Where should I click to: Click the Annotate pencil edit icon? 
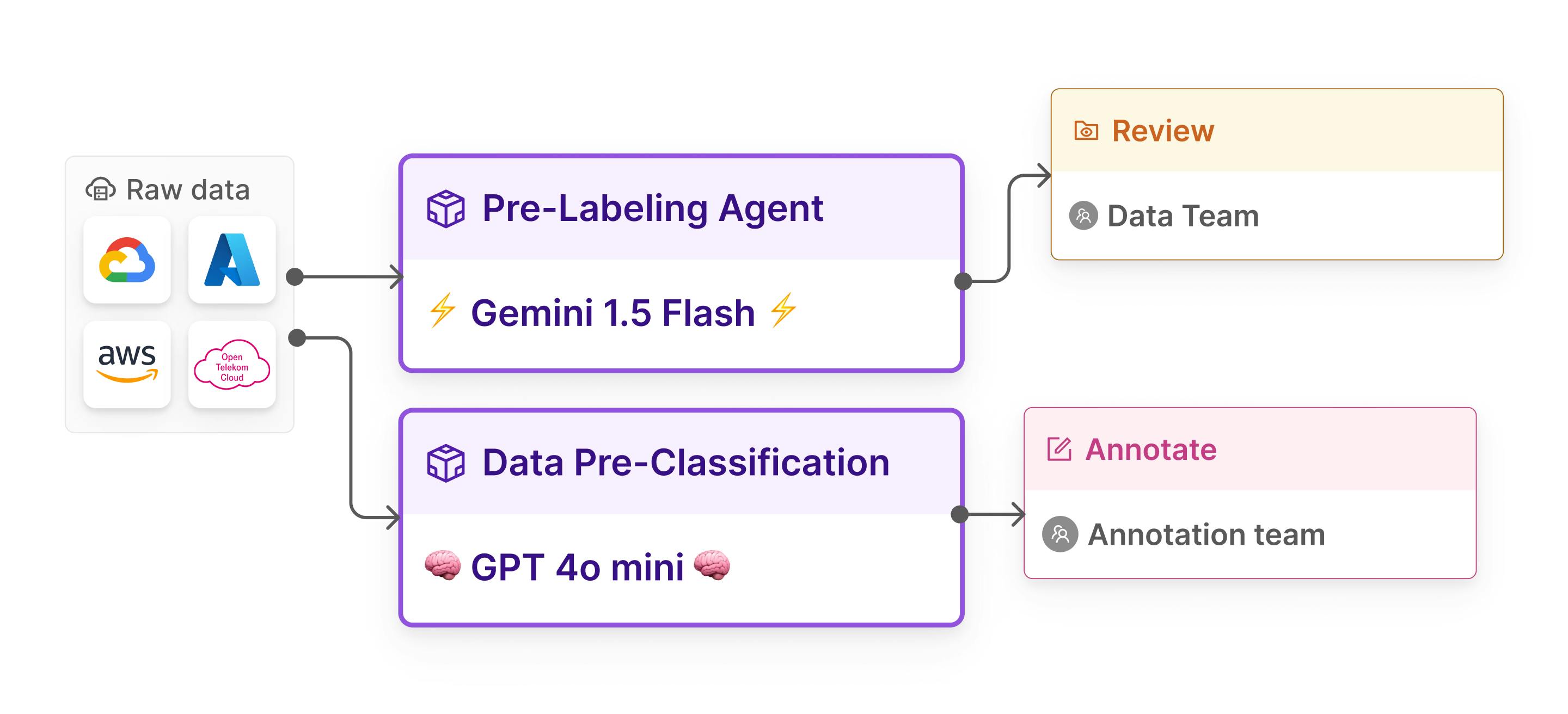(1059, 450)
